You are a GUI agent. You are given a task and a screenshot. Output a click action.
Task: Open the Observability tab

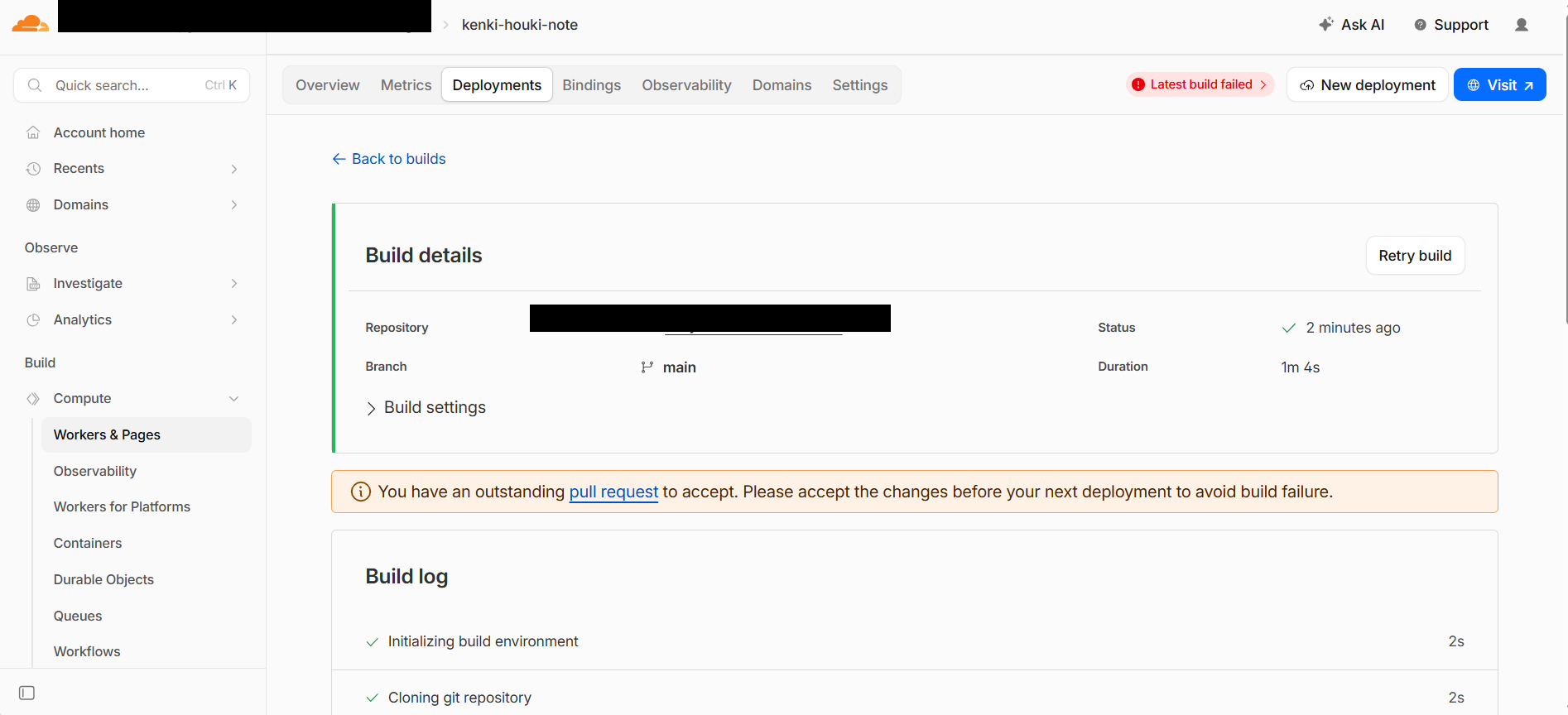point(687,85)
